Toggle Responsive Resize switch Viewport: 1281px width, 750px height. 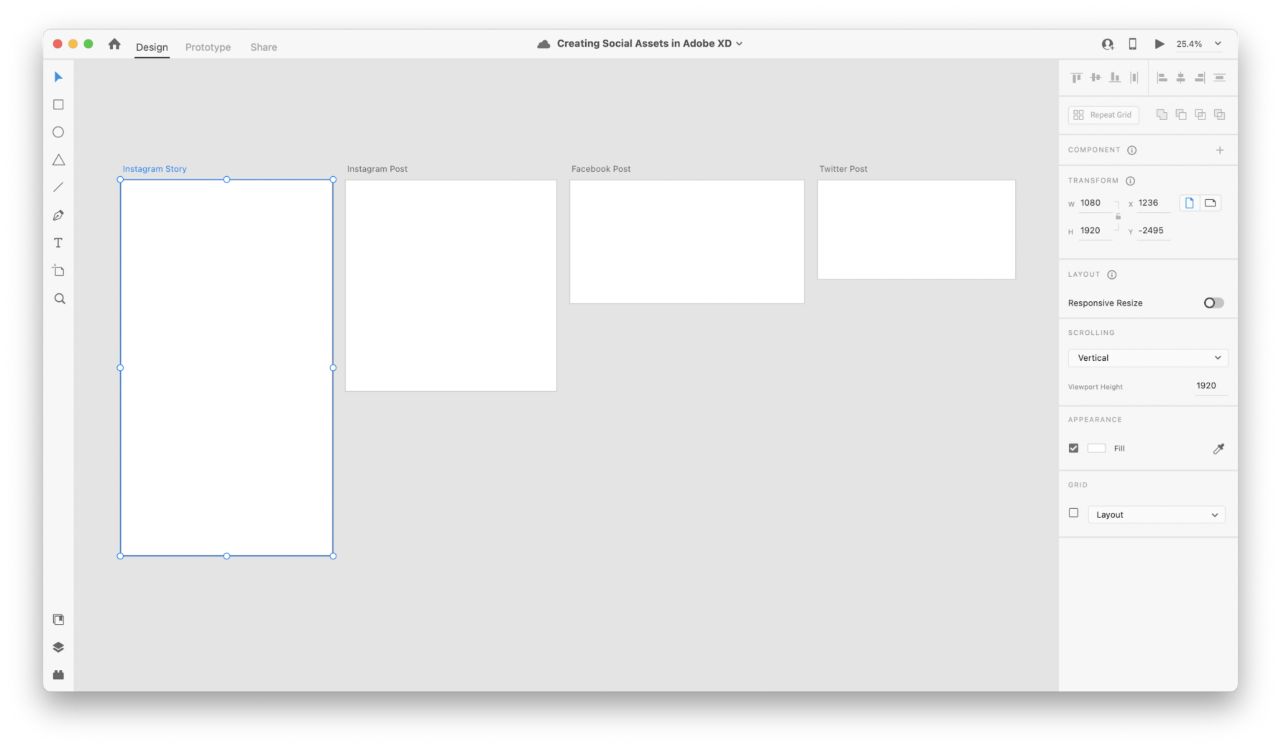[x=1213, y=303]
